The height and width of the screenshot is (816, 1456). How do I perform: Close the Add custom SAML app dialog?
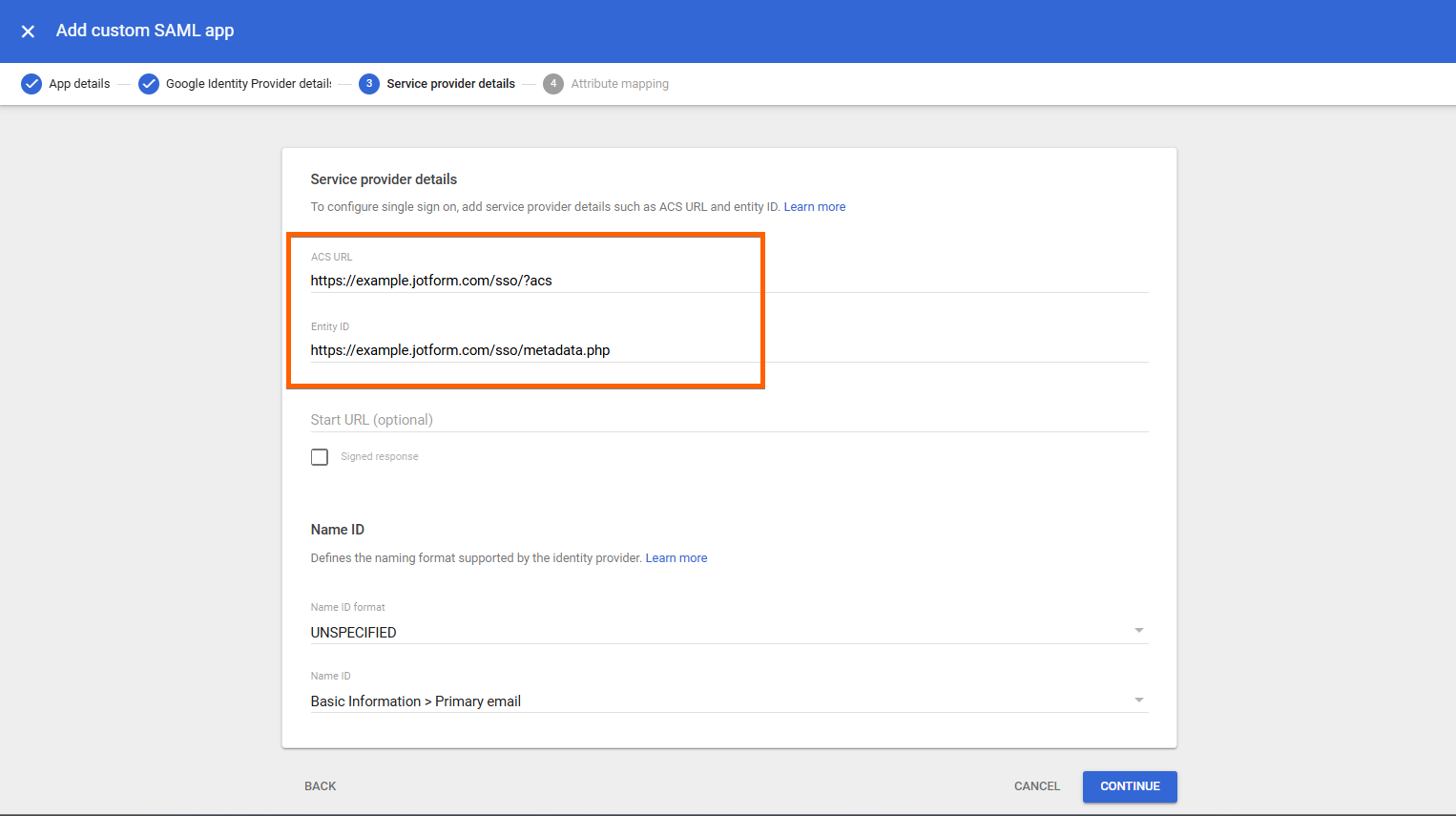point(29,31)
